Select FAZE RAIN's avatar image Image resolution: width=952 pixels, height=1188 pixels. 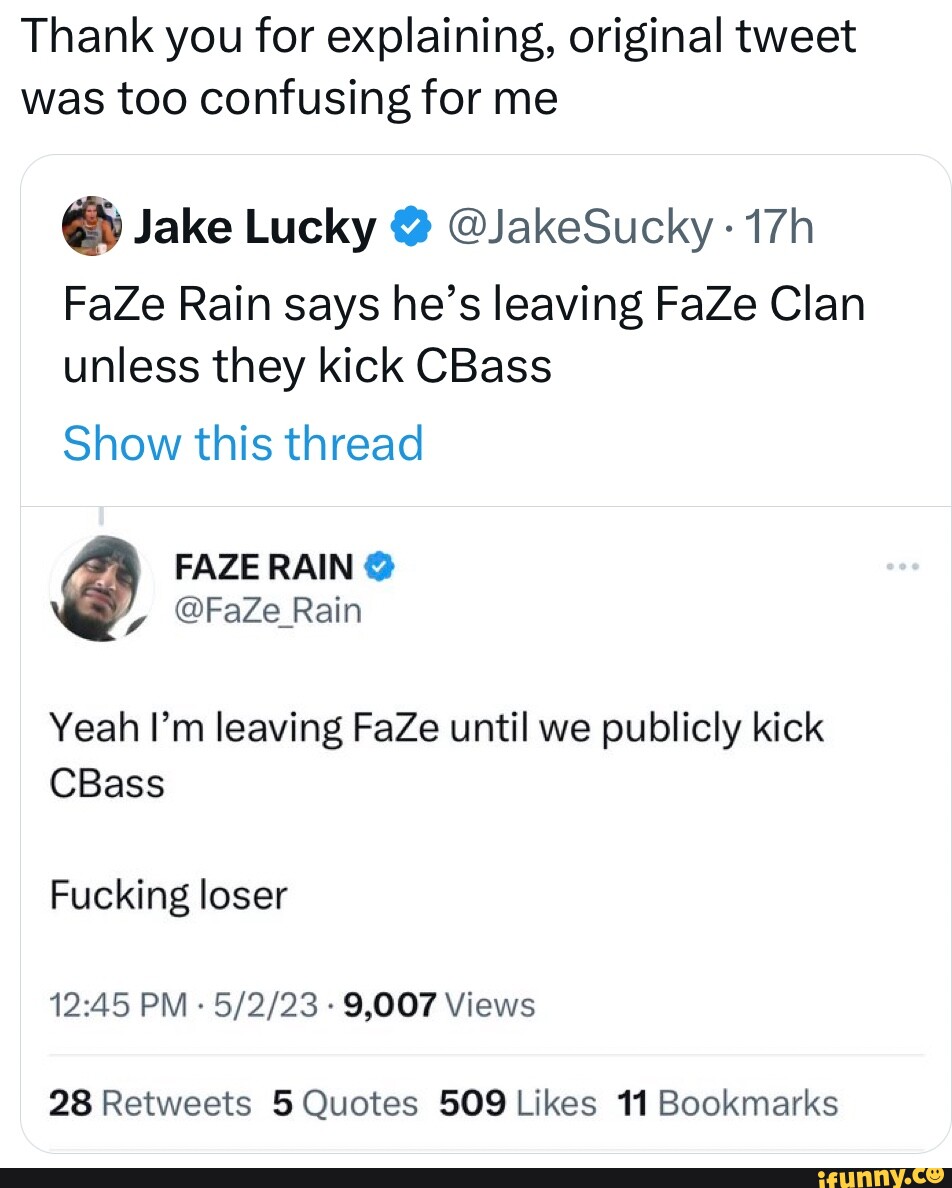click(100, 595)
